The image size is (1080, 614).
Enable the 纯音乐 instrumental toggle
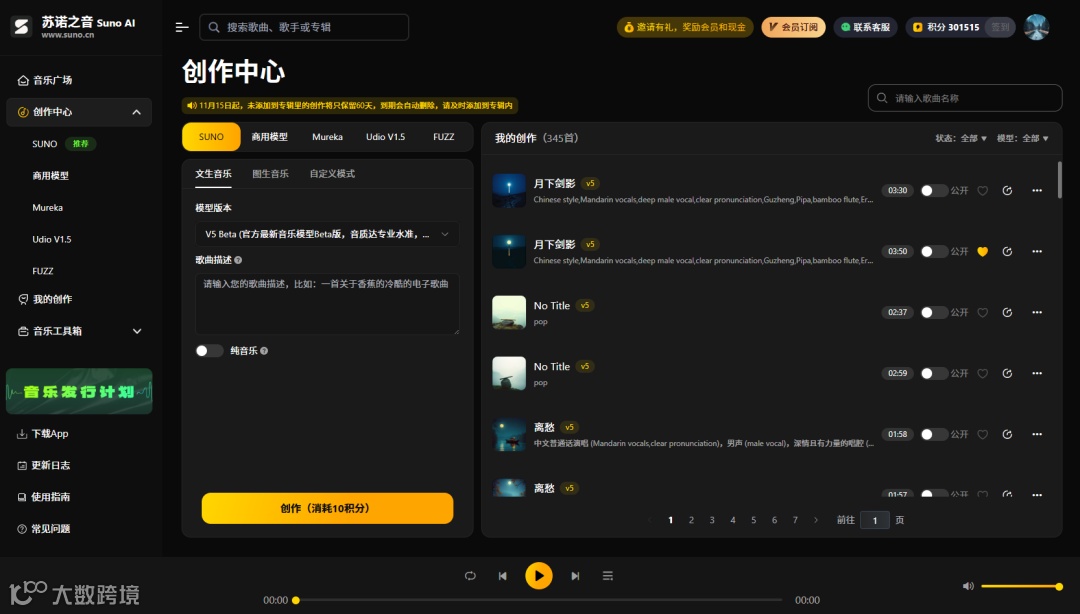click(209, 351)
